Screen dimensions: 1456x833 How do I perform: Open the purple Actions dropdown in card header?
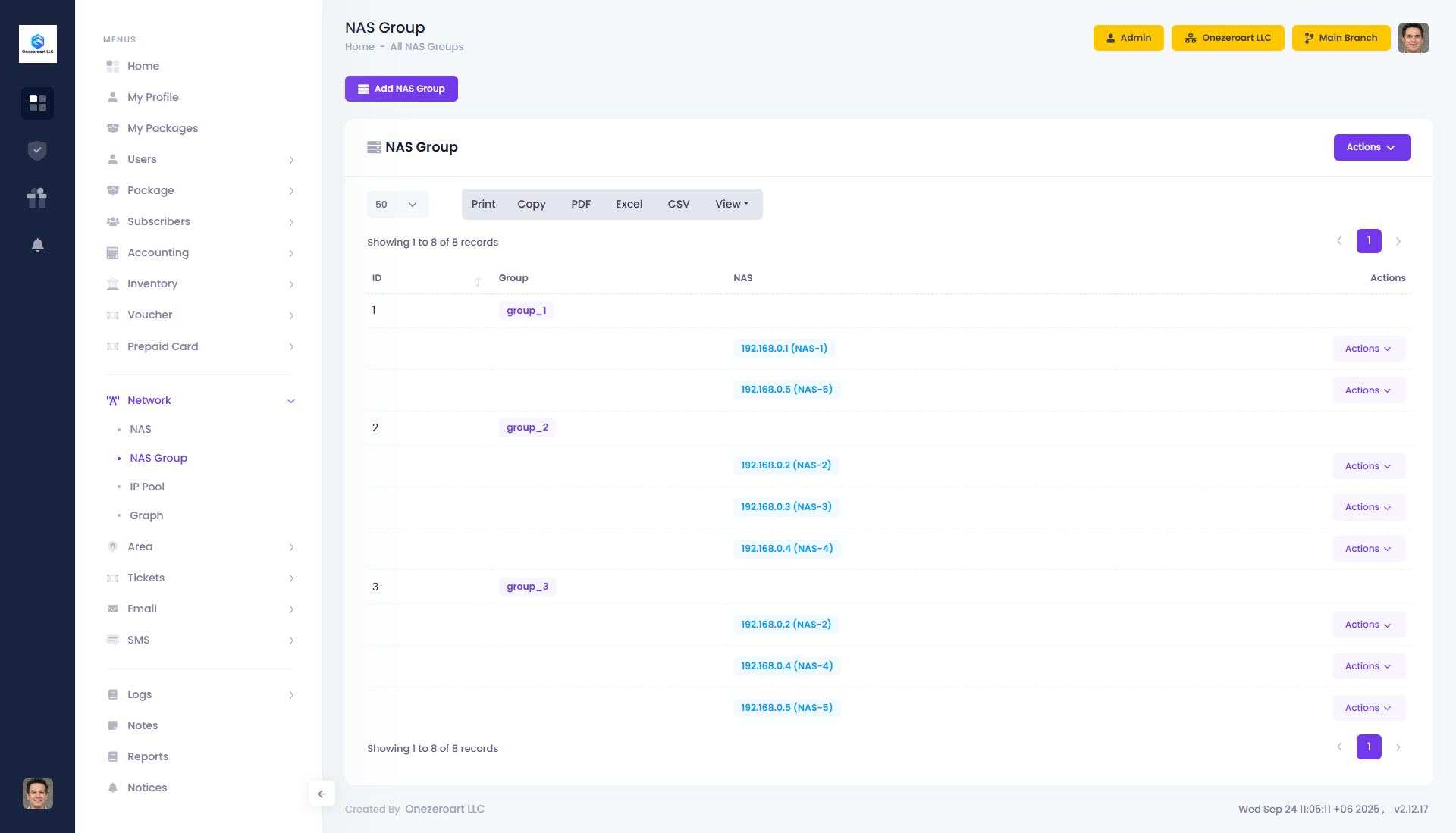[x=1371, y=147]
